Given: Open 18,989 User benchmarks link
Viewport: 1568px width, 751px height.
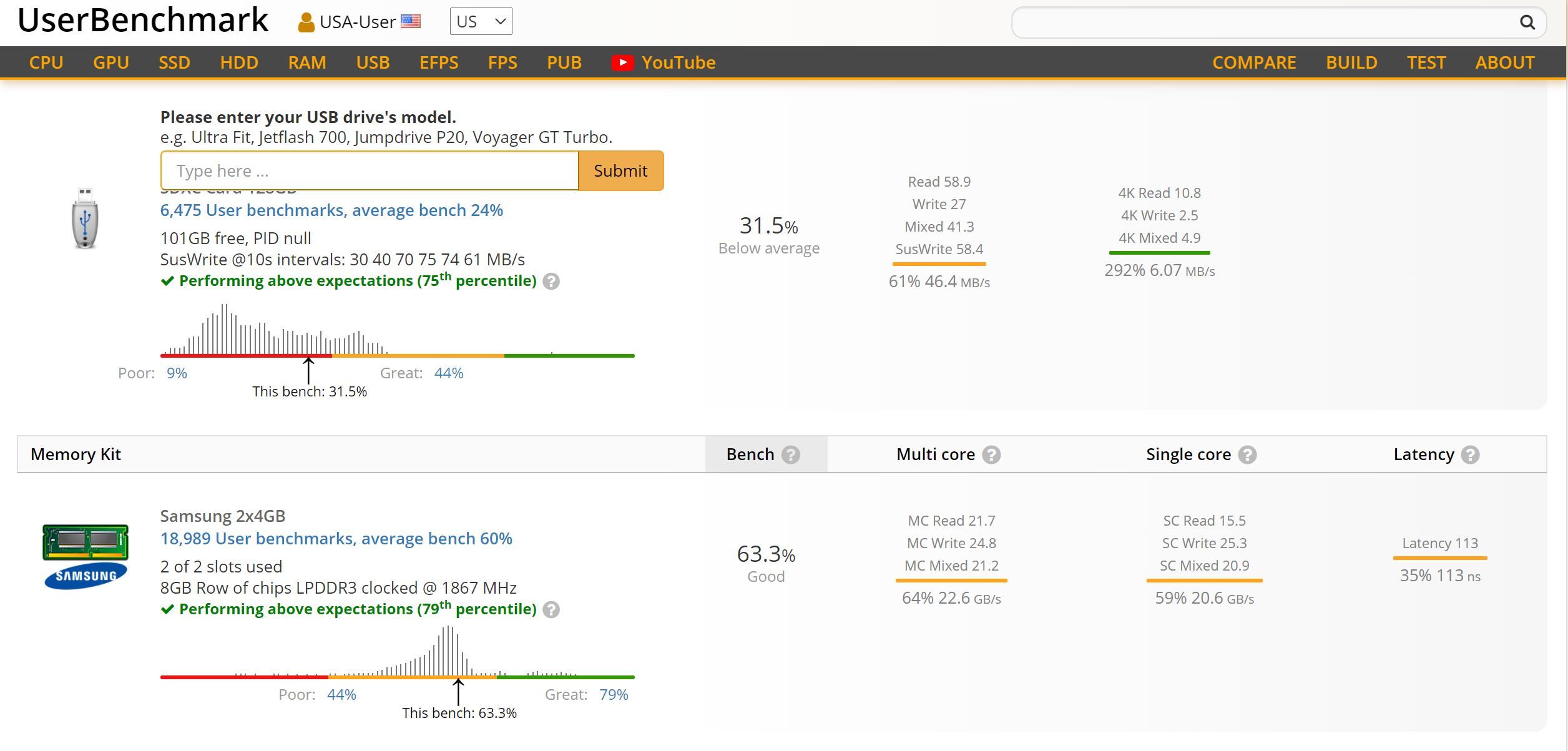Looking at the screenshot, I should pos(336,539).
